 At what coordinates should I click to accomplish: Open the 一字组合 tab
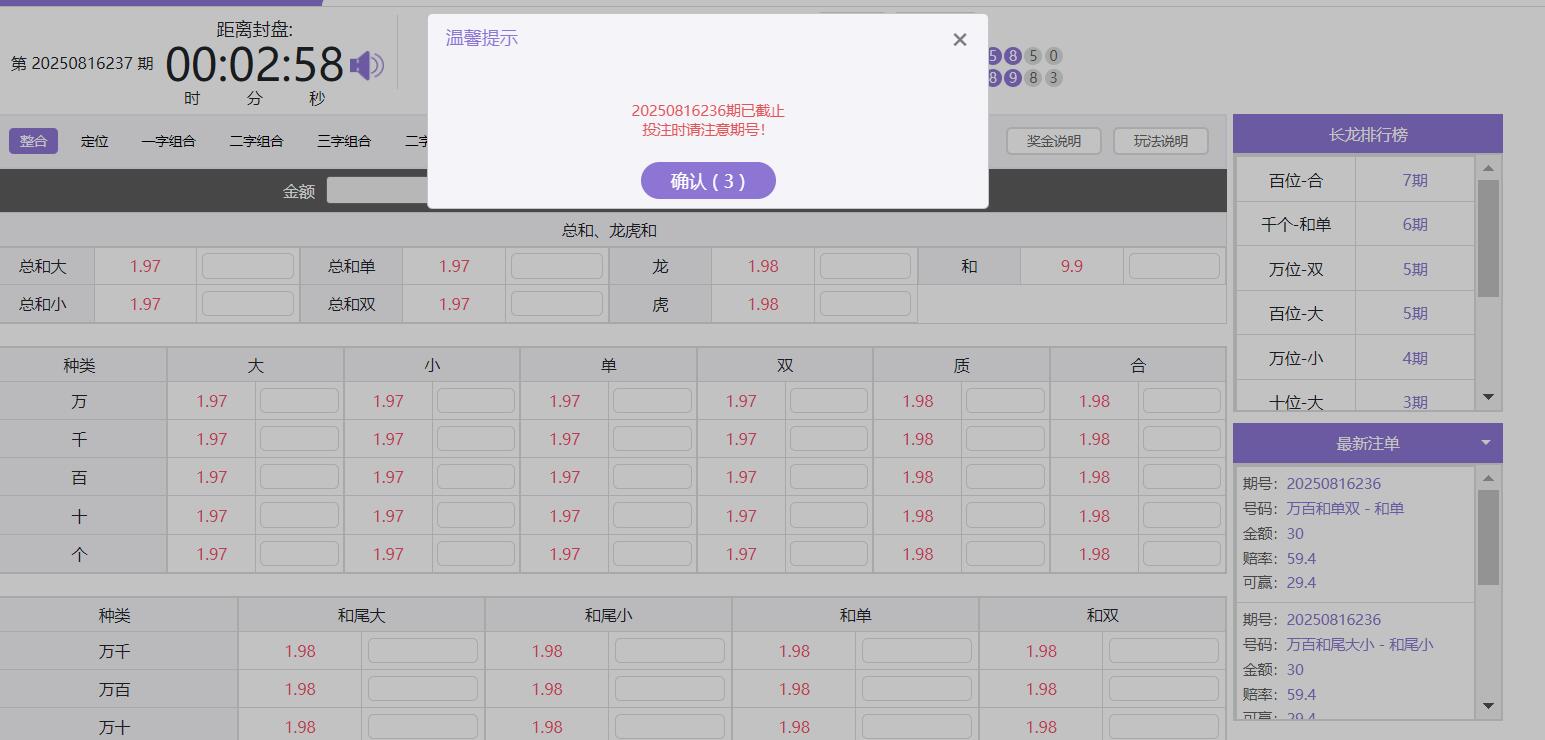pos(169,141)
